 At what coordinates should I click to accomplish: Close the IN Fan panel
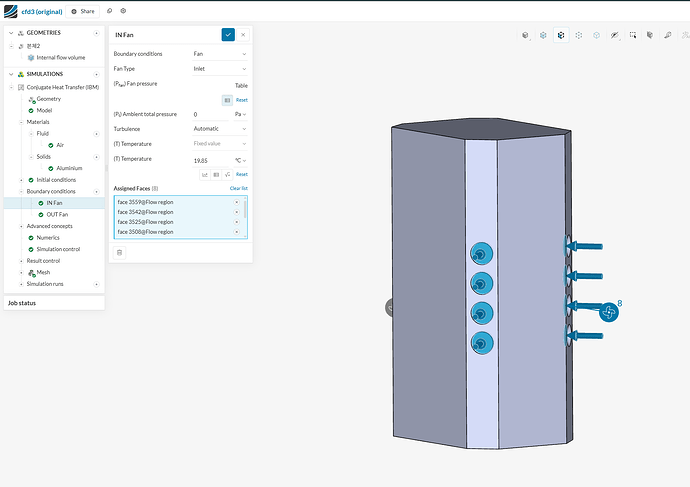pyautogui.click(x=243, y=35)
